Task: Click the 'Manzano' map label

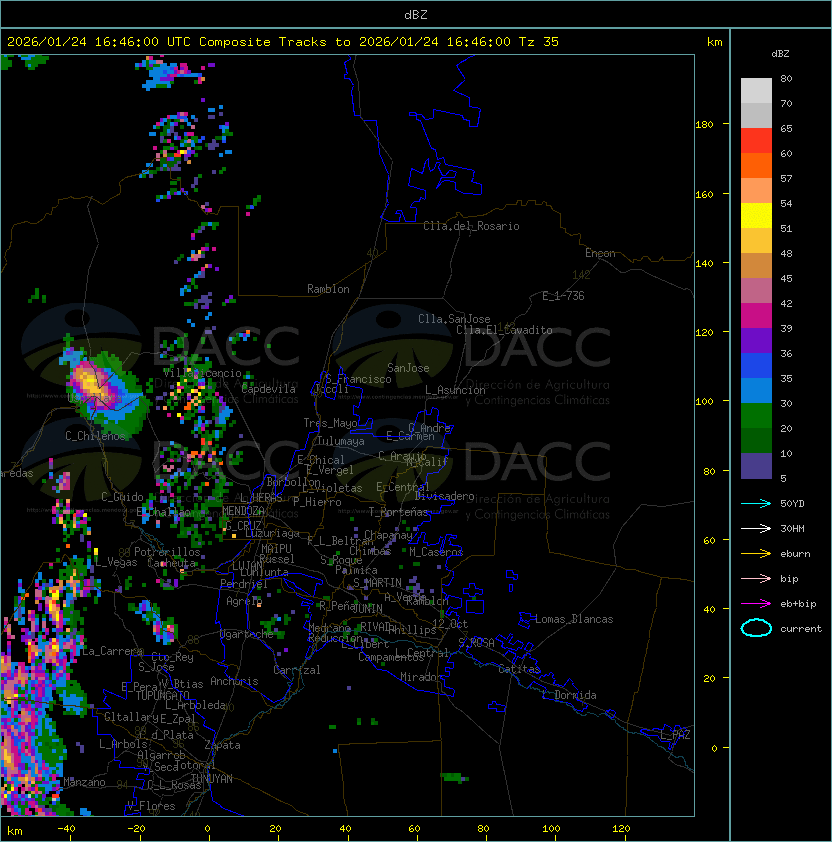Action: coord(84,782)
